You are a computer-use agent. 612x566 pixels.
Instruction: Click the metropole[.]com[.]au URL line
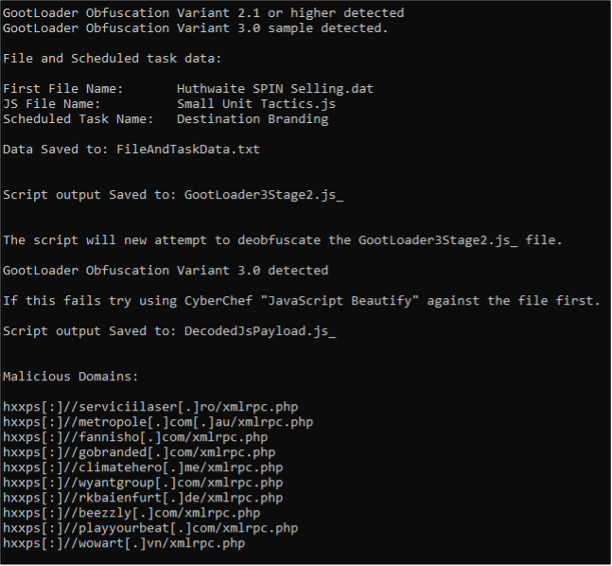click(x=158, y=422)
